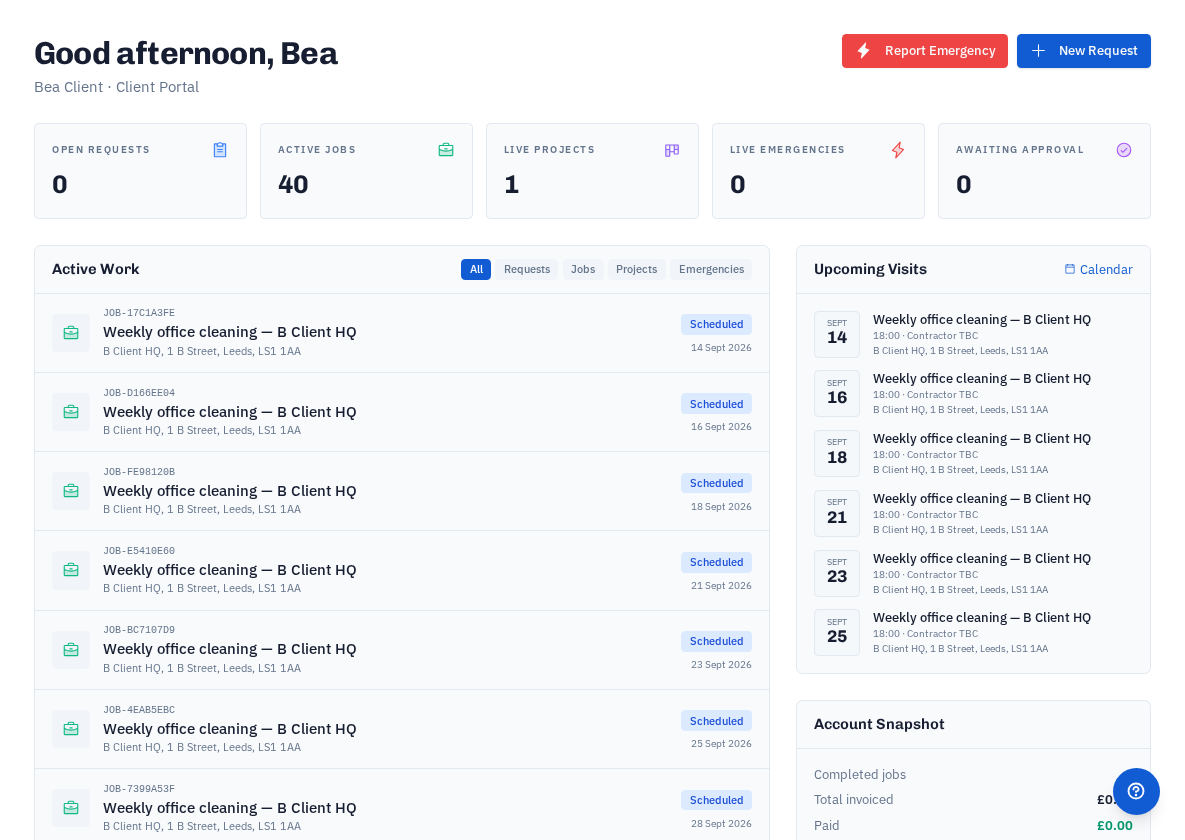The height and width of the screenshot is (840, 1185).
Task: Open the Sept 21 upcoming visit
Action: [973, 513]
